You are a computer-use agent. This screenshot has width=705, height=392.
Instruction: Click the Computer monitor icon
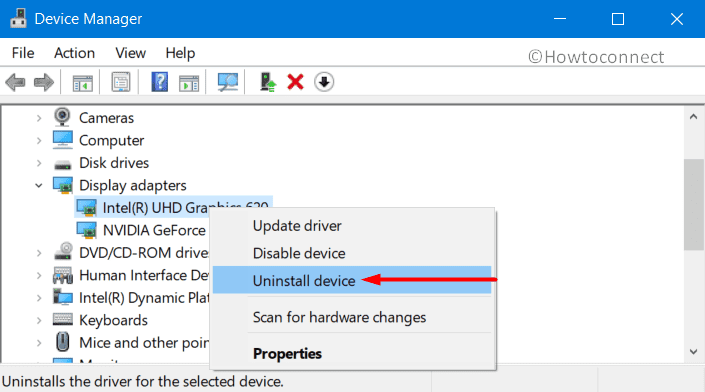tap(62, 140)
